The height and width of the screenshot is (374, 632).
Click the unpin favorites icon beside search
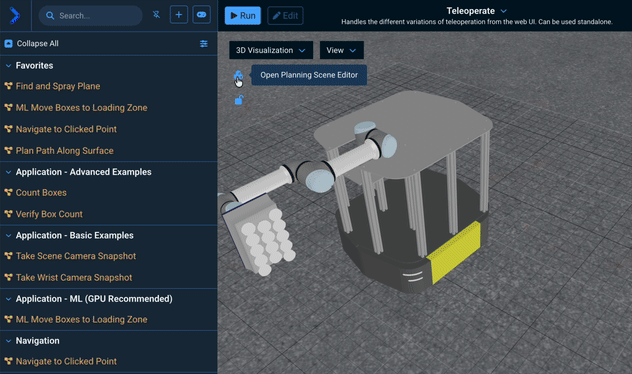[156, 15]
